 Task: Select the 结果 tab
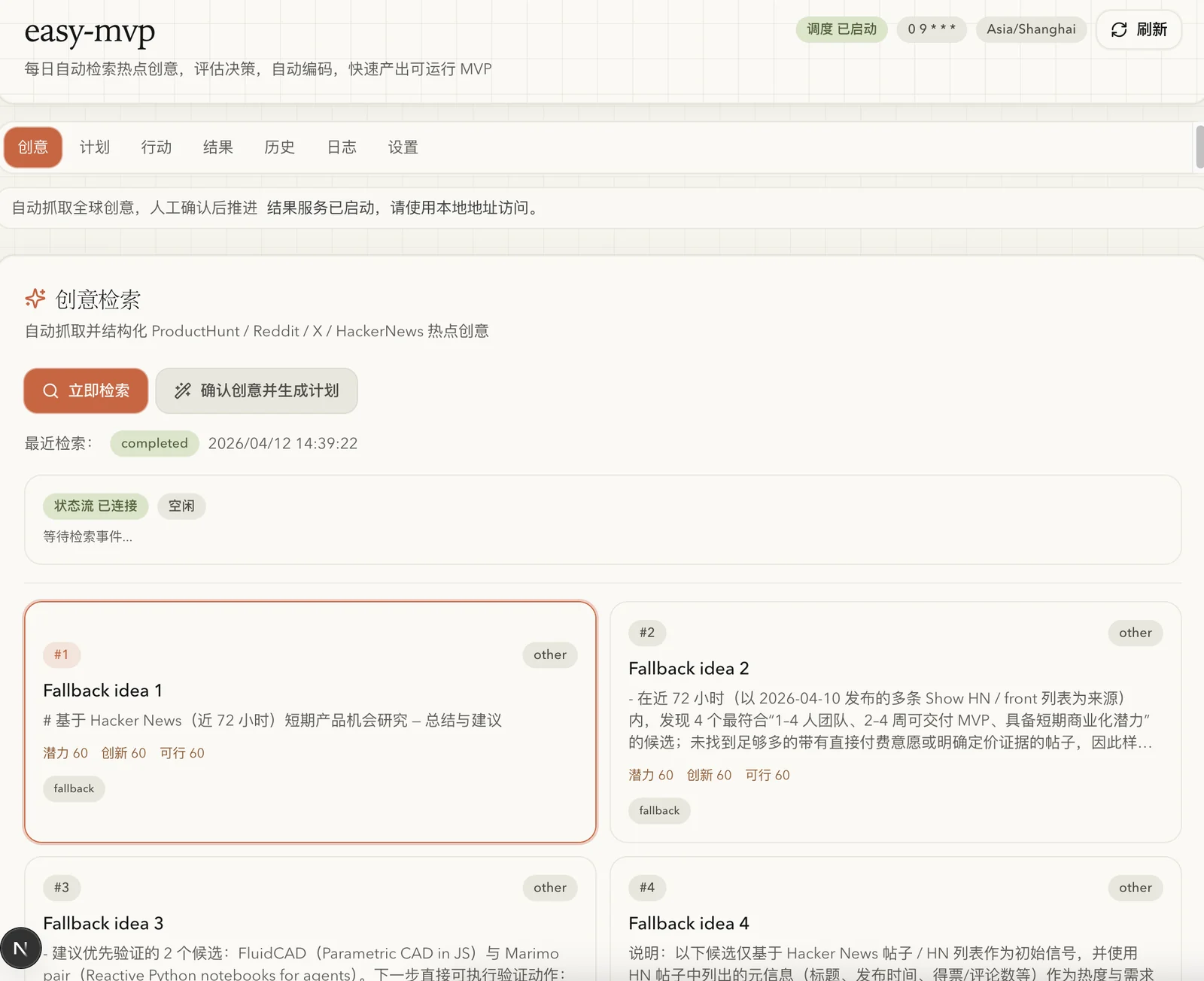(x=218, y=147)
